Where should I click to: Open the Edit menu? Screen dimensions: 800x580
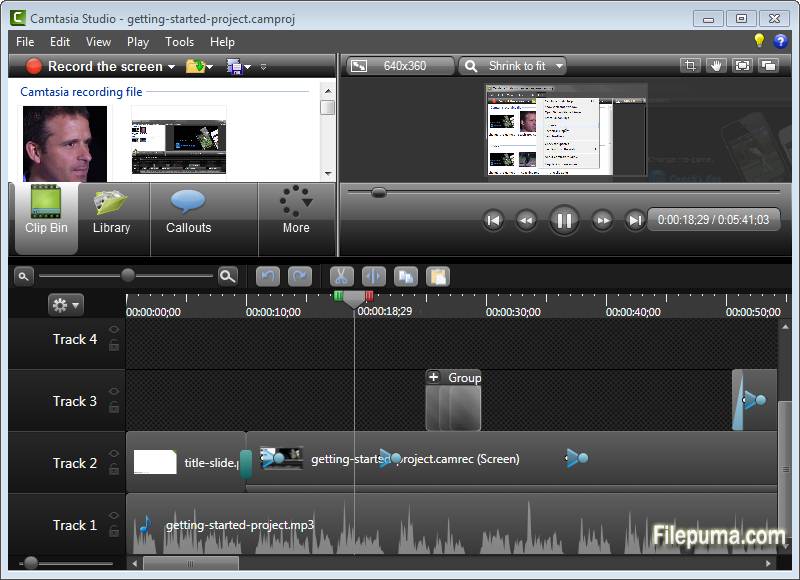pos(60,42)
